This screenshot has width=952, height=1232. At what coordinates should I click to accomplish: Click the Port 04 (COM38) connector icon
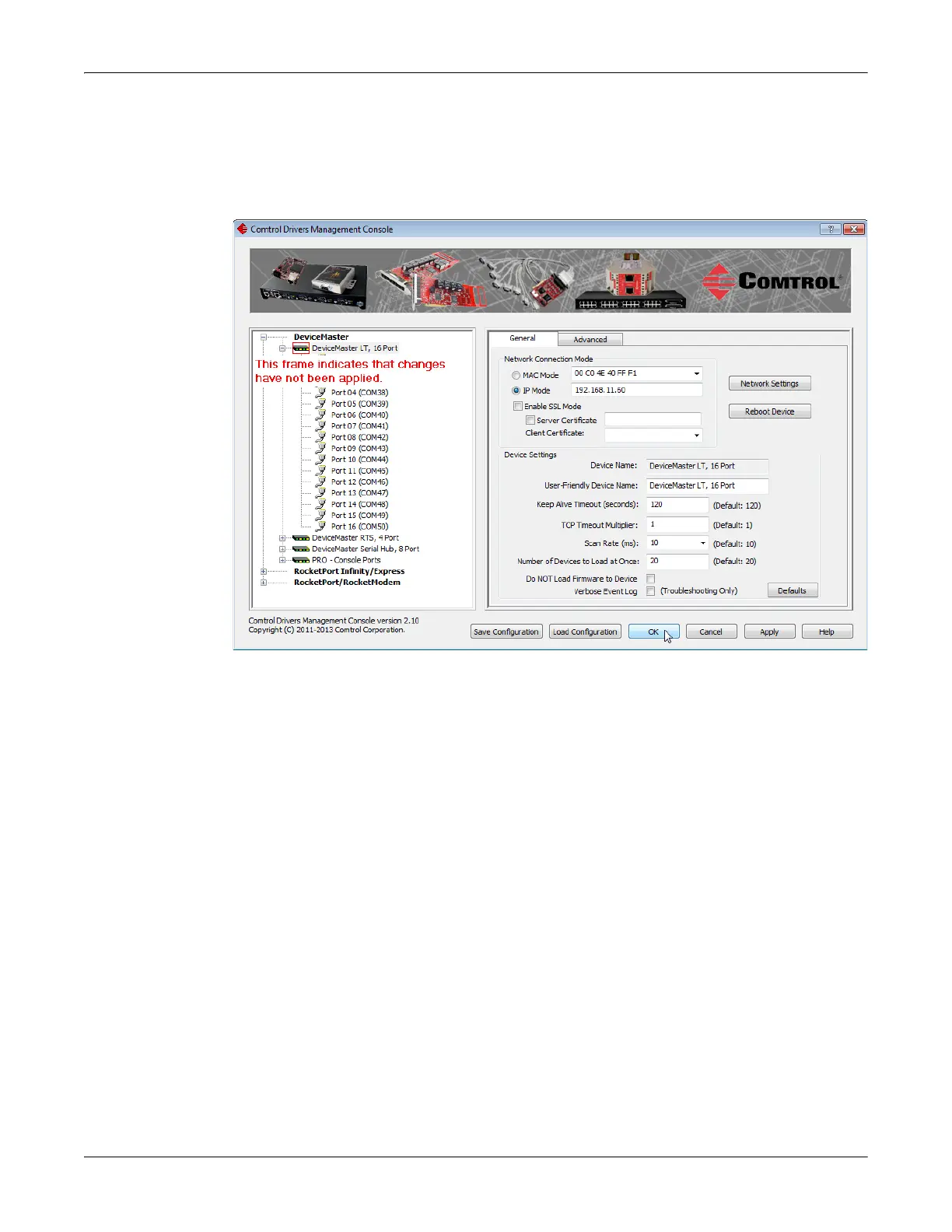tap(320, 393)
